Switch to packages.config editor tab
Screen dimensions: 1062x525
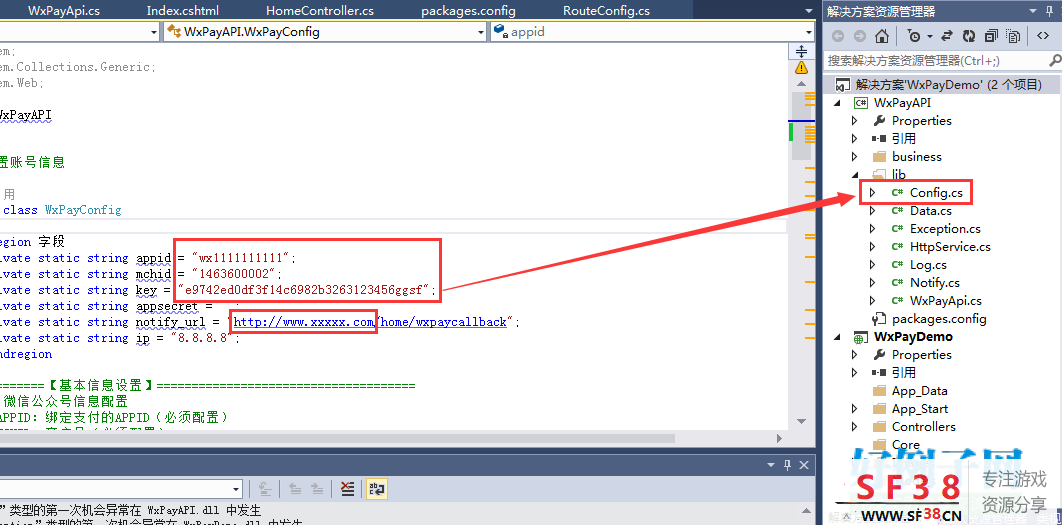(468, 11)
